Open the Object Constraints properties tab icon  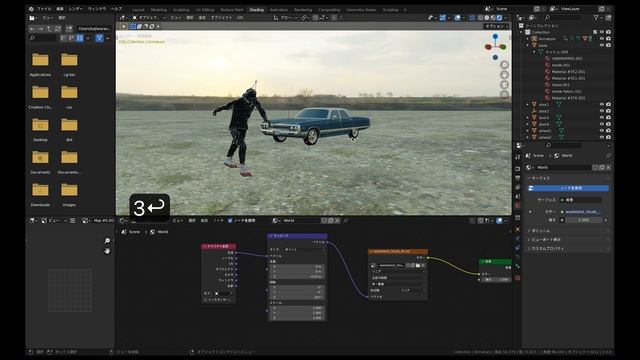point(518,248)
